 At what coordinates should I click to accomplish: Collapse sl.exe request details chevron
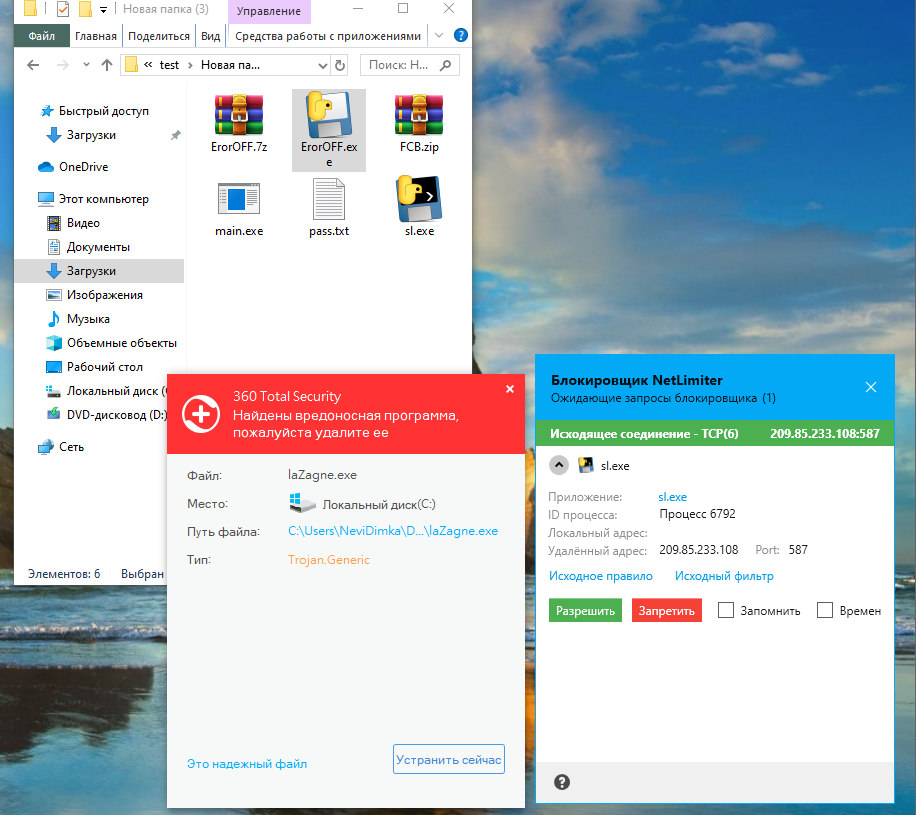click(x=559, y=465)
